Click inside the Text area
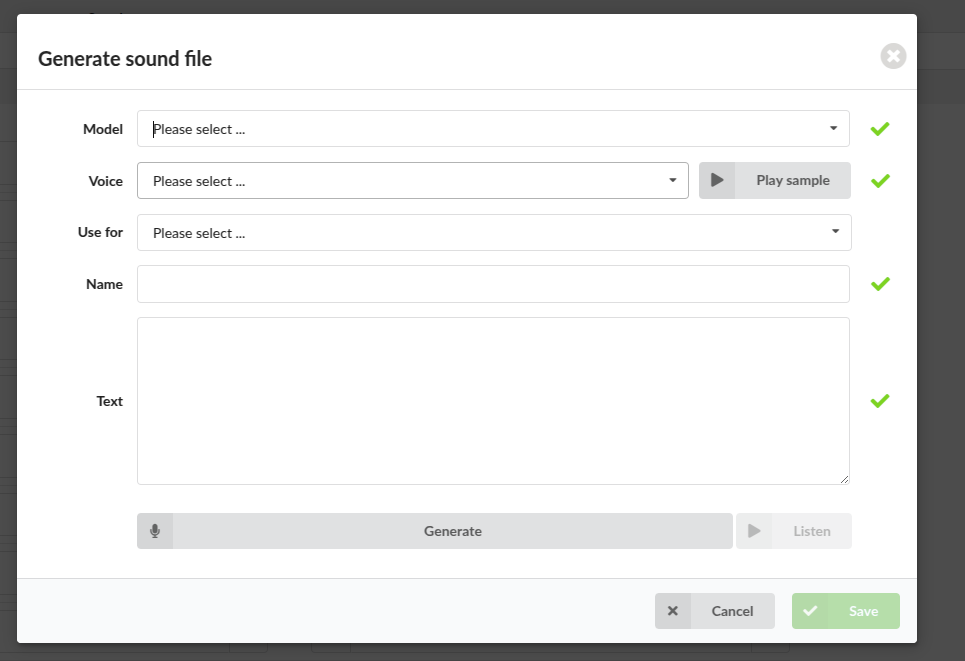This screenshot has height=661, width=965. tap(493, 401)
